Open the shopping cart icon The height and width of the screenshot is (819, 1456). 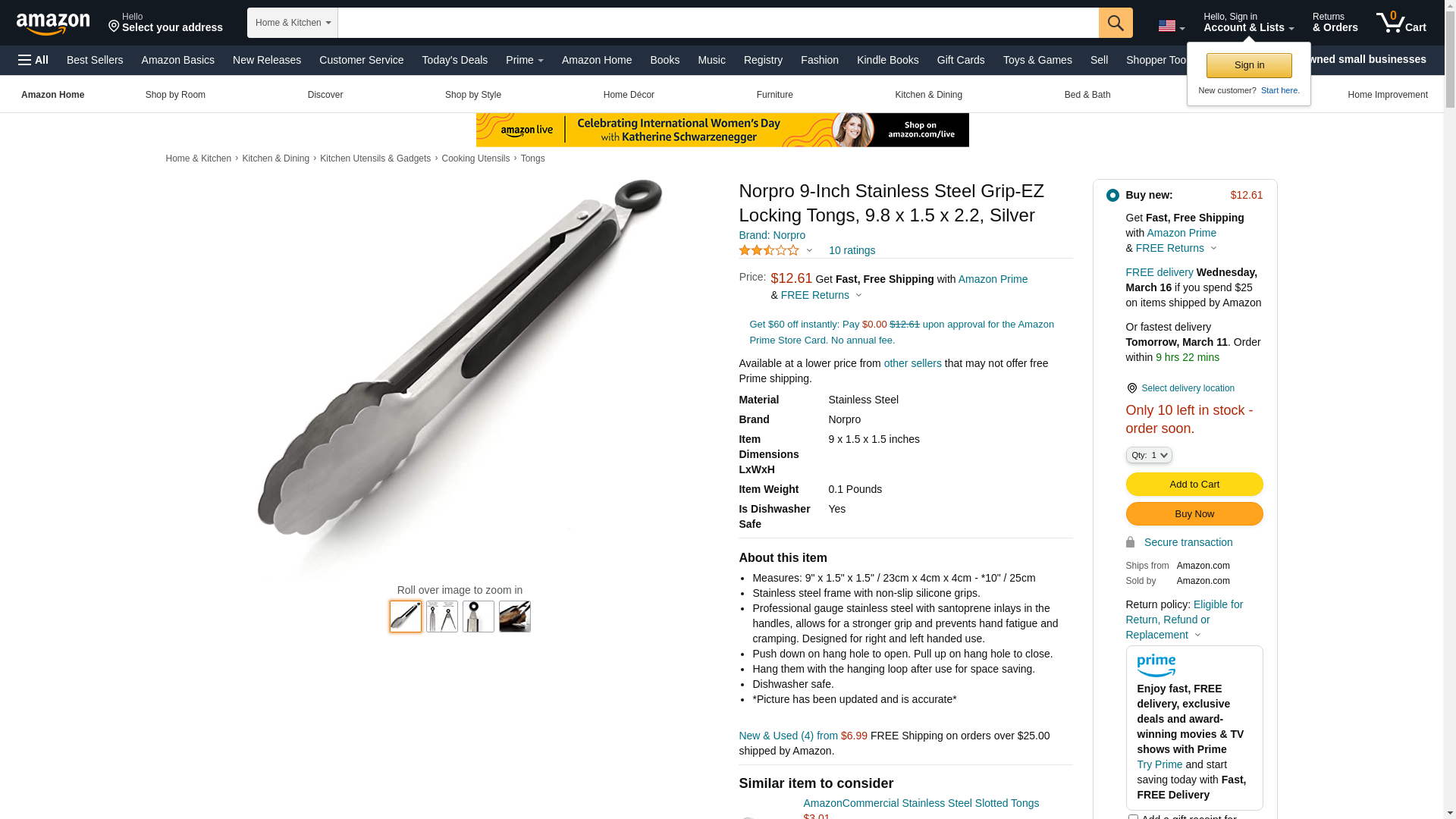(1401, 23)
